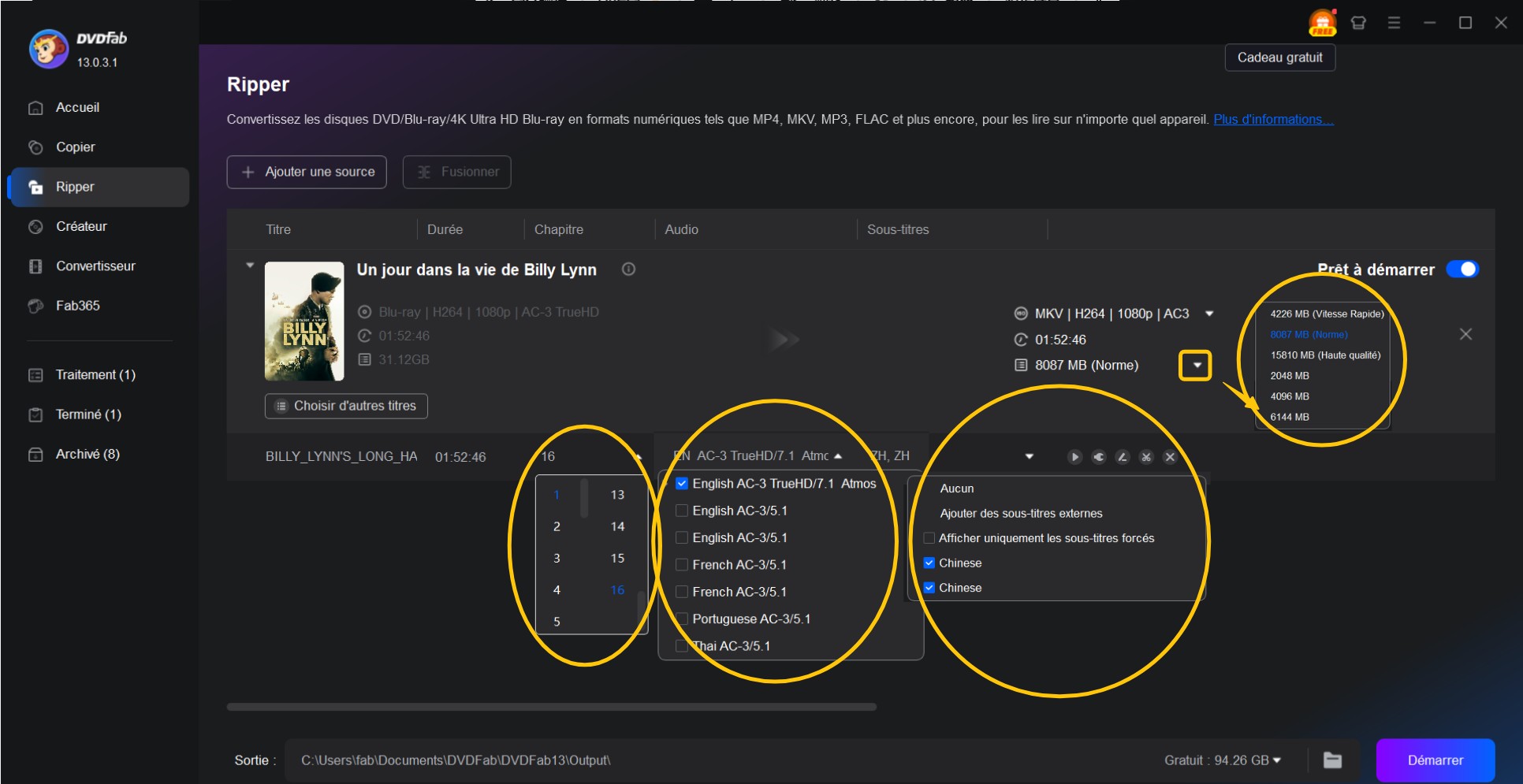The image size is (1523, 784).
Task: Select chapter 15 in chapter list
Action: tap(617, 558)
